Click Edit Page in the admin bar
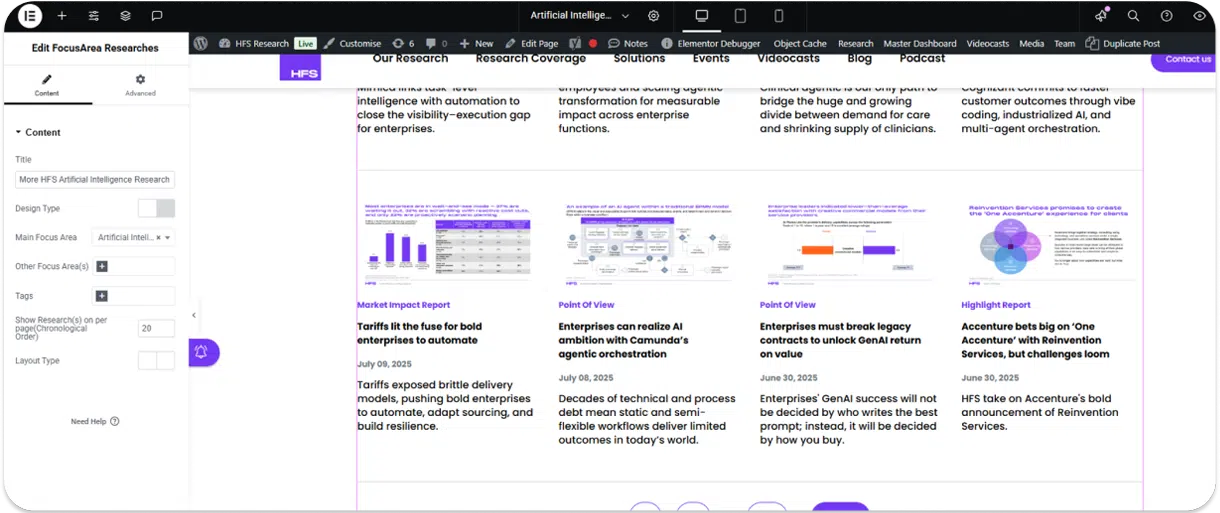The width and height of the screenshot is (1220, 513). pyautogui.click(x=532, y=43)
